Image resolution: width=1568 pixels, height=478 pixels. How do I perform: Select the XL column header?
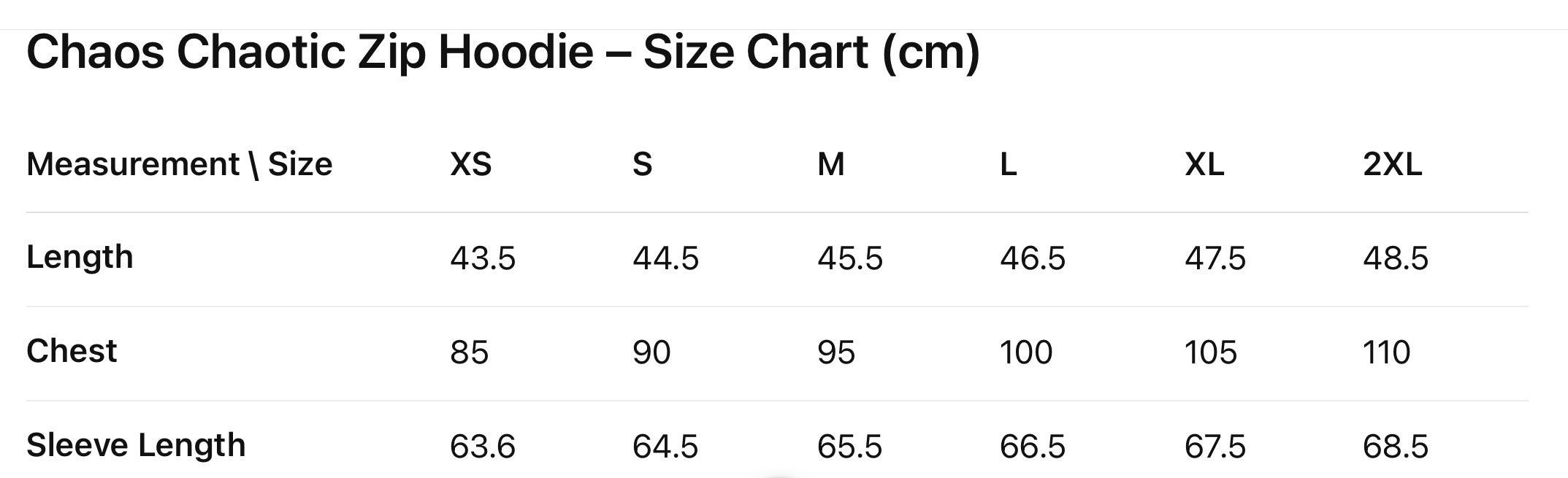[1204, 165]
